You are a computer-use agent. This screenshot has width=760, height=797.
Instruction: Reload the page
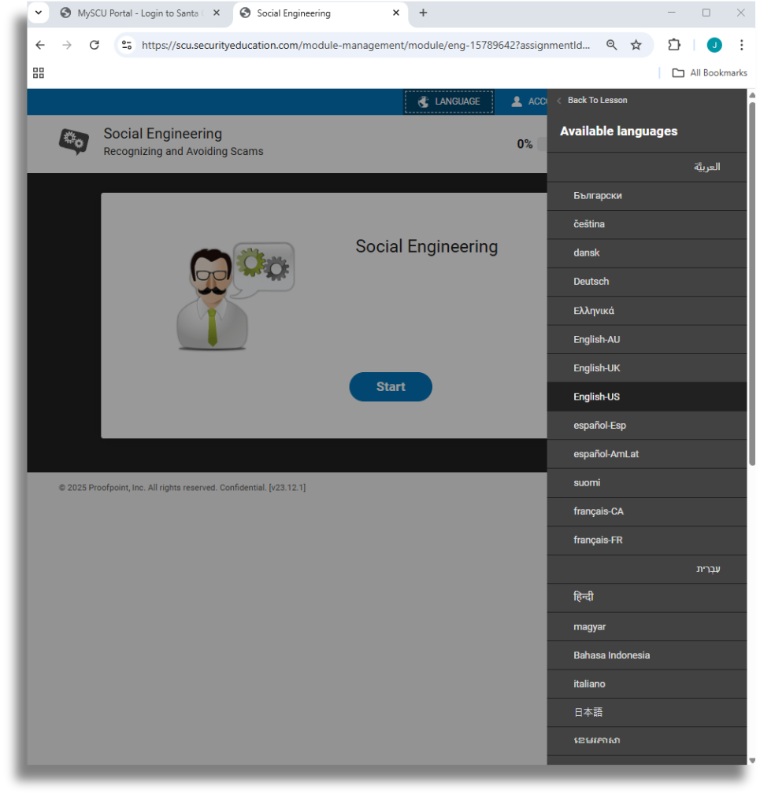(95, 45)
